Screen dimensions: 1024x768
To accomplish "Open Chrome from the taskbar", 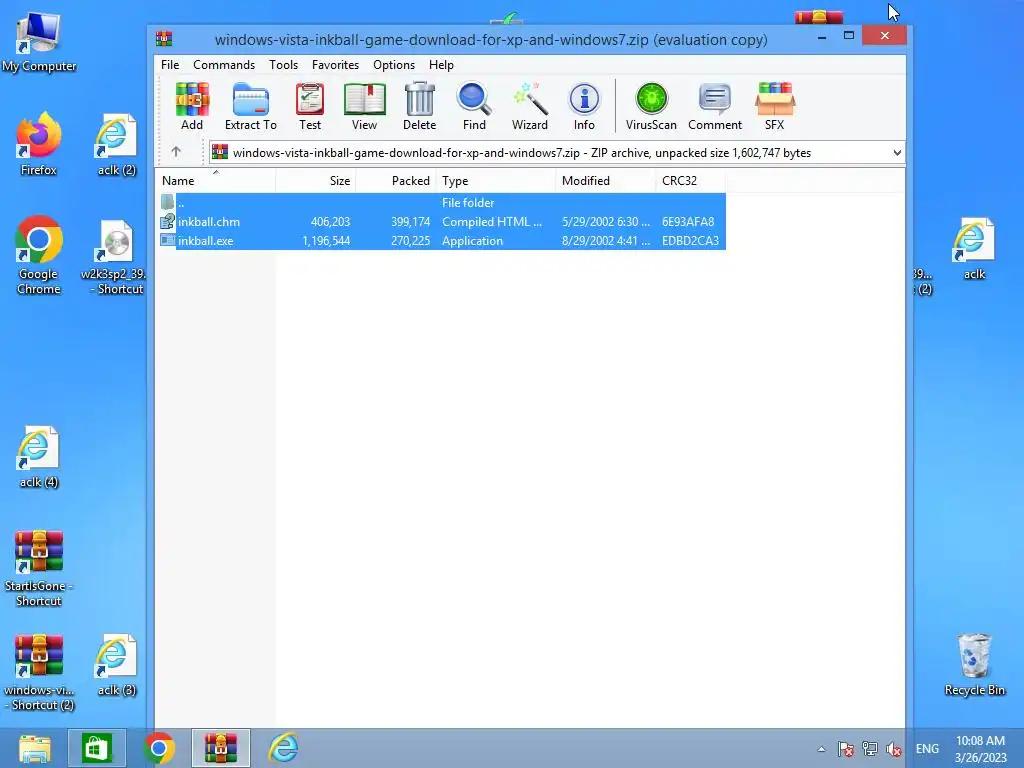I will [x=159, y=748].
